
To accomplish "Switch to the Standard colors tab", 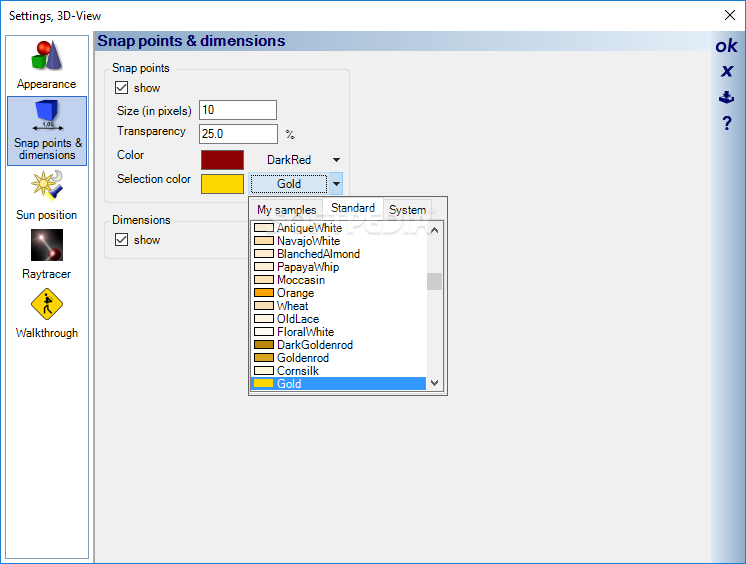I will click(x=353, y=208).
